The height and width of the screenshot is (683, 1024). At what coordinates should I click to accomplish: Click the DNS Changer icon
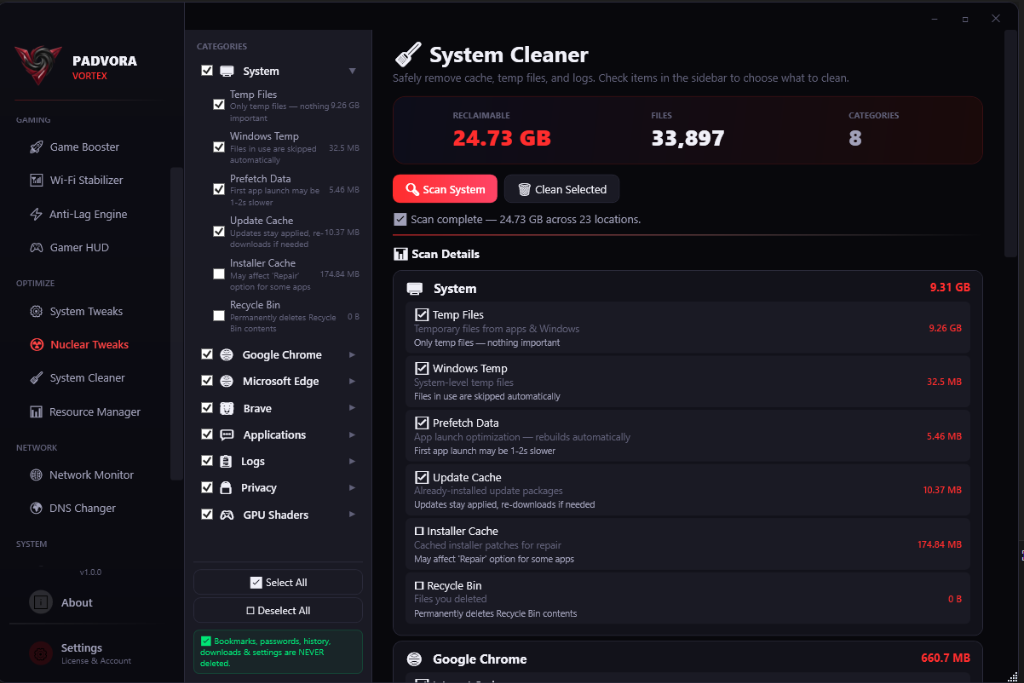37,508
